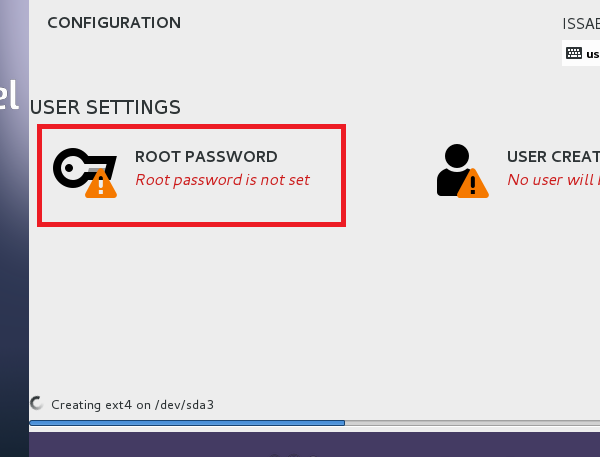Screen dimensions: 600x457
Task: Switch keyboard layout via the 'us' indicator
Action: [592, 54]
